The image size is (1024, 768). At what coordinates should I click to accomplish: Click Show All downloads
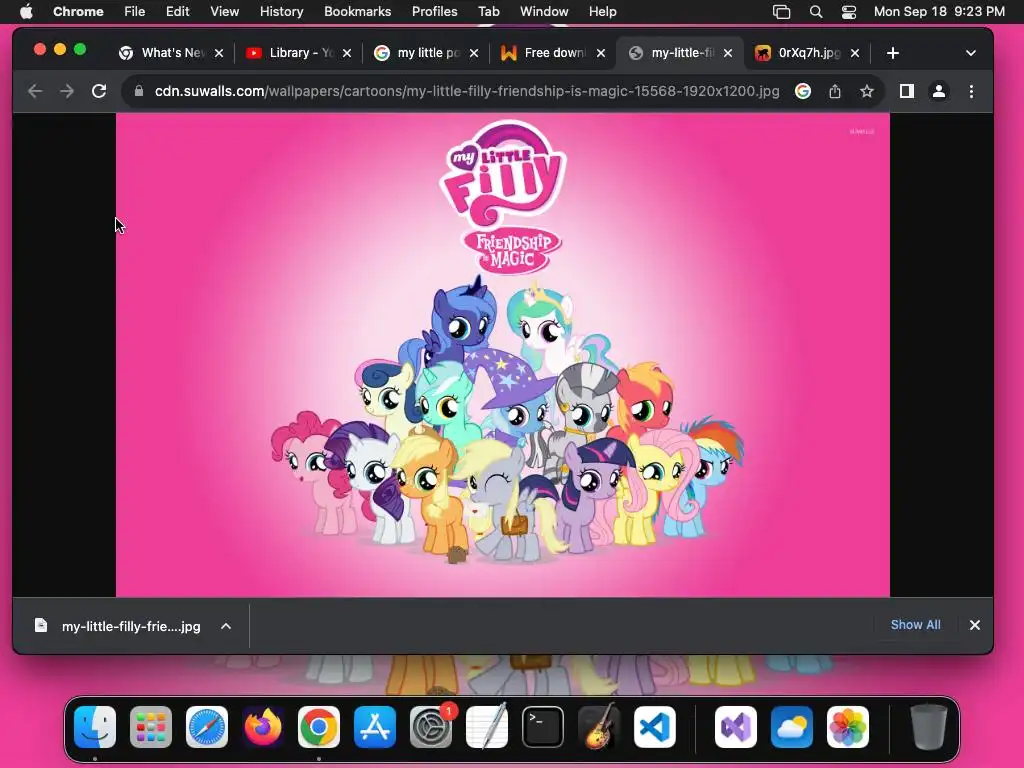[x=916, y=625]
